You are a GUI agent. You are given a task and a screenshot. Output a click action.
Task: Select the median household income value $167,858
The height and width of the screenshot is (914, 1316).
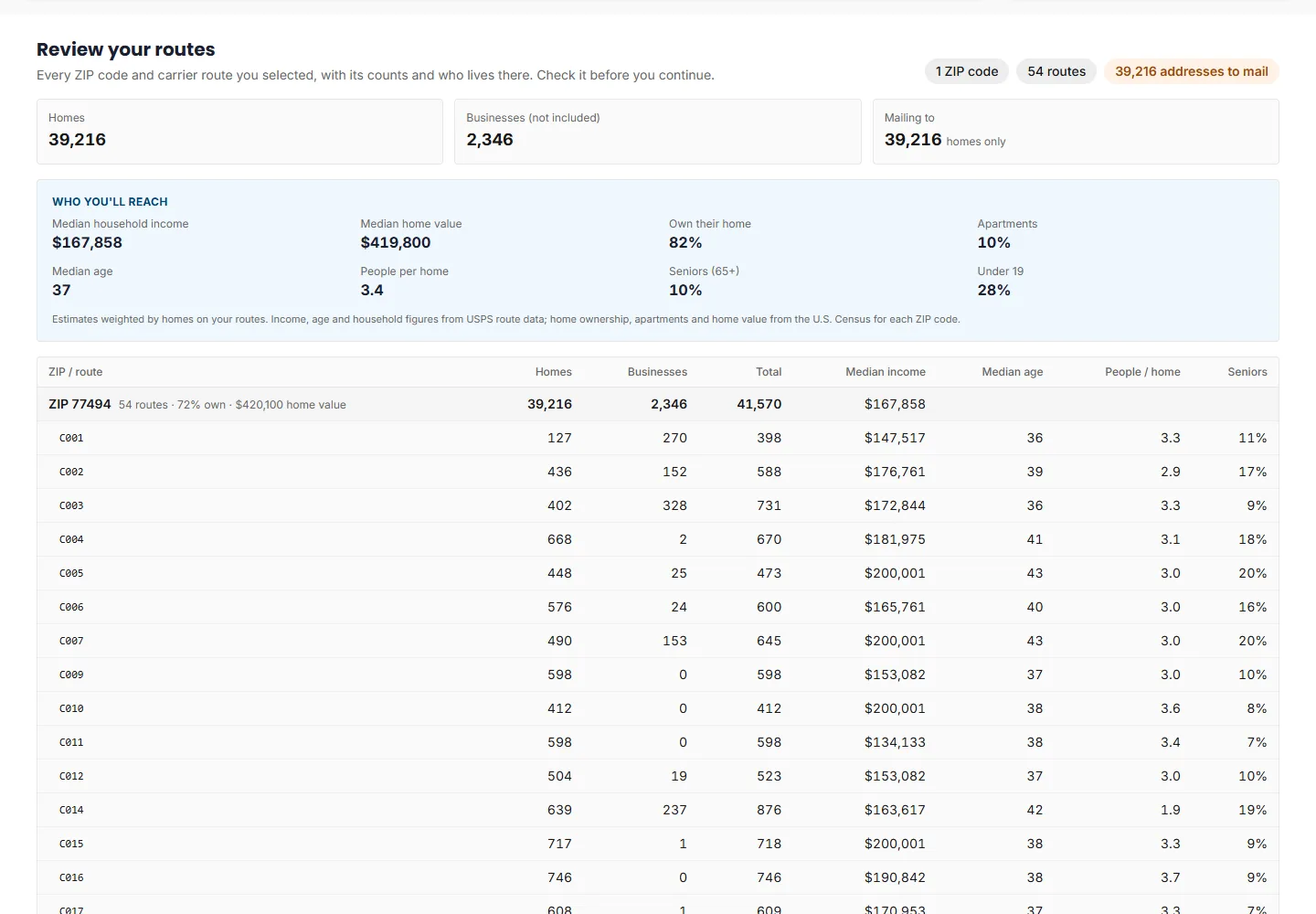click(x=87, y=242)
